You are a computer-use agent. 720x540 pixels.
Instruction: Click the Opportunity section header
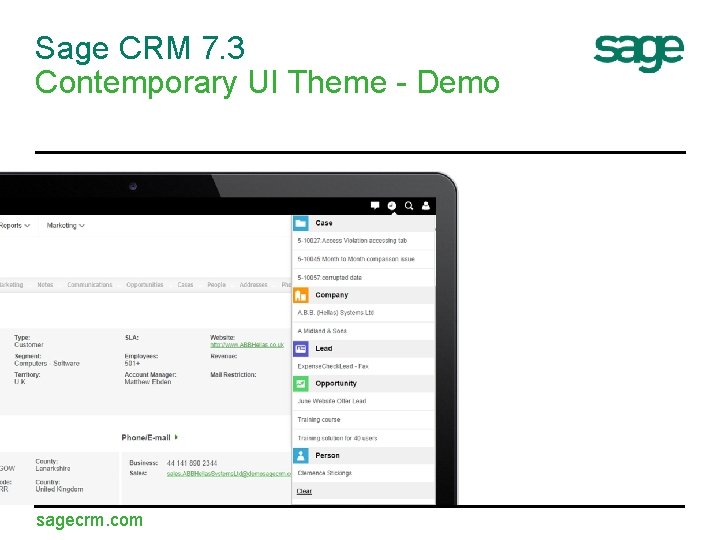[364, 383]
